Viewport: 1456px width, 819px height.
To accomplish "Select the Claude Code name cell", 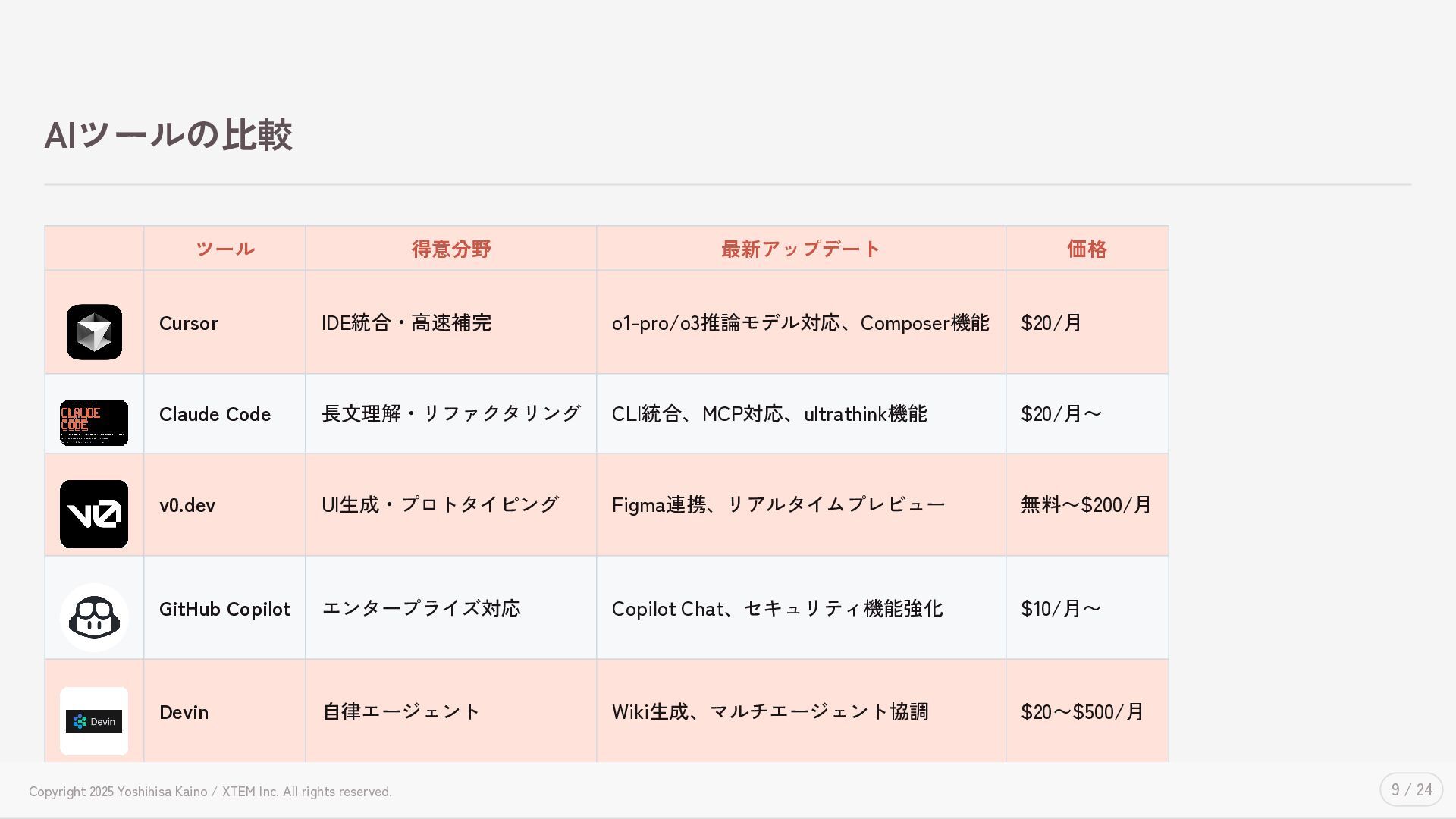I will [x=215, y=415].
